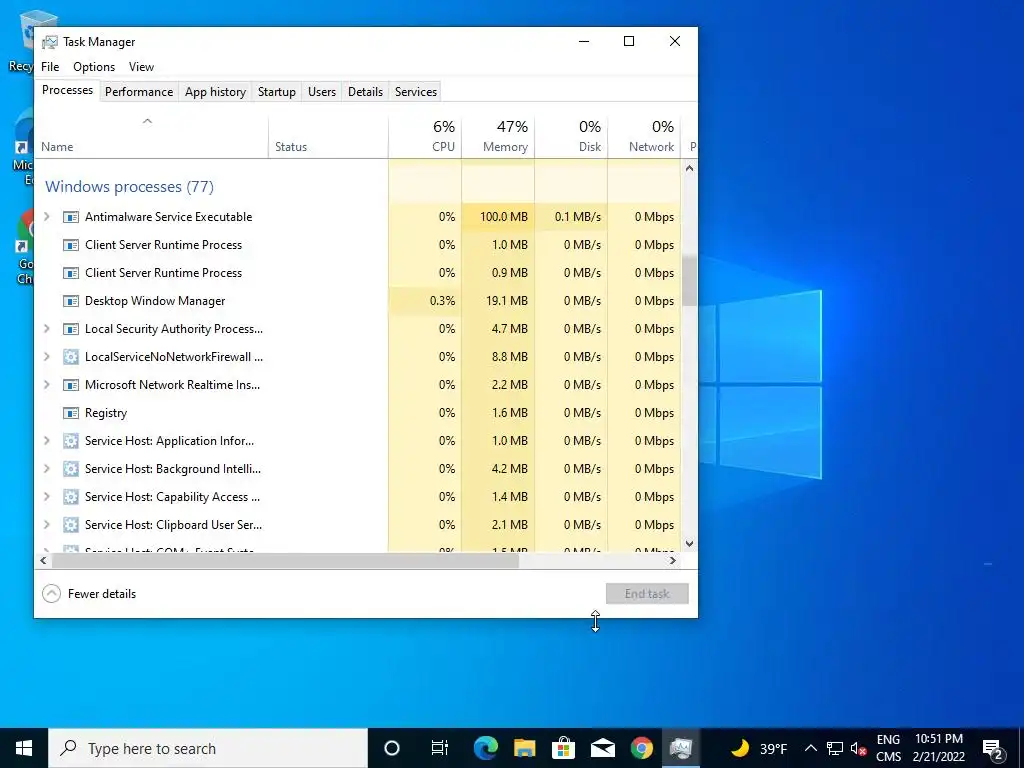Open Task View on the taskbar
Image resolution: width=1024 pixels, height=768 pixels.
440,748
